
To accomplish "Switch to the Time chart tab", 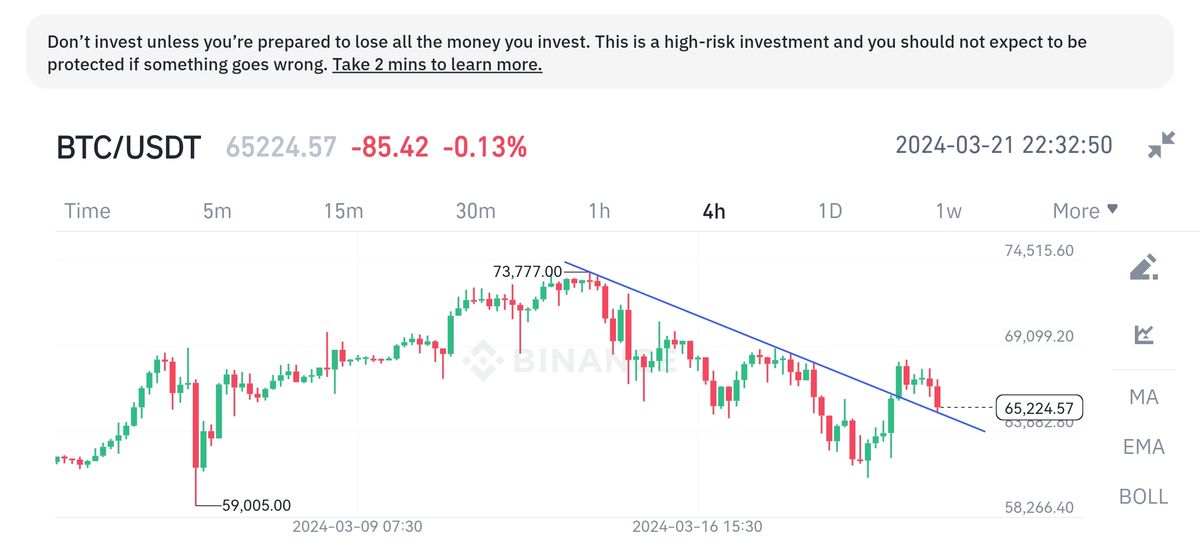I will [x=87, y=211].
